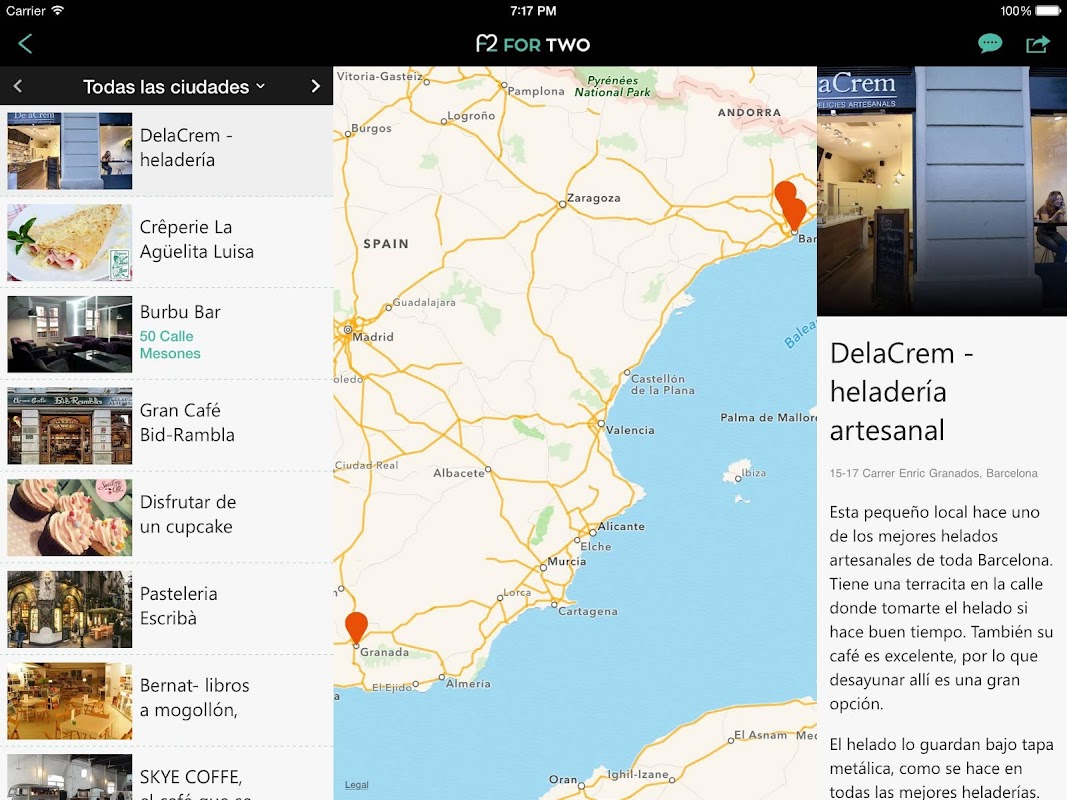The height and width of the screenshot is (800, 1067).
Task: Open SKYE COFFE list entry
Action: (x=167, y=774)
